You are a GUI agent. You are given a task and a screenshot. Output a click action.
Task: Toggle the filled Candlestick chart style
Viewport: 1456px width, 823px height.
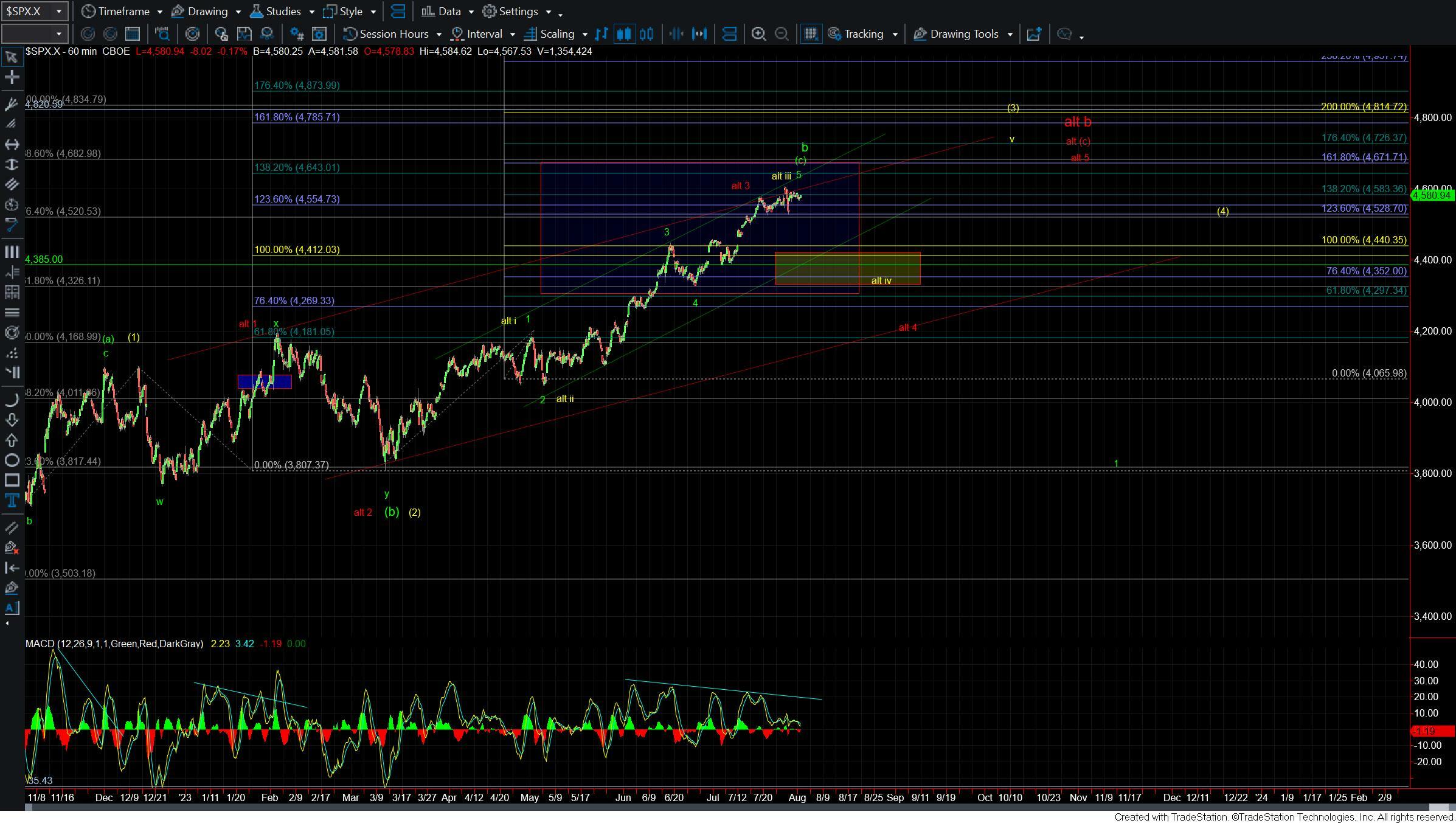(x=623, y=34)
